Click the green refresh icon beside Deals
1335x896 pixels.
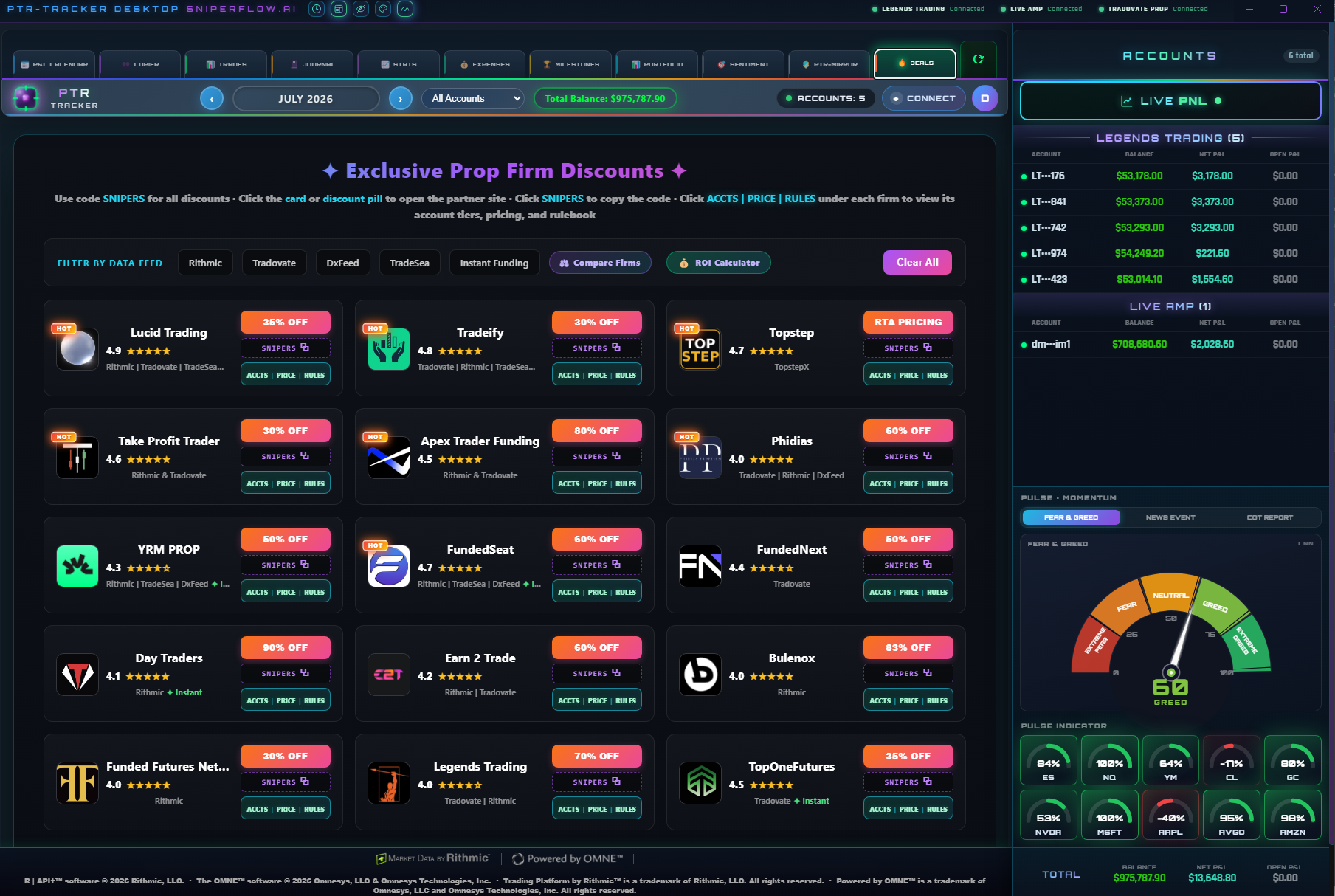pyautogui.click(x=979, y=59)
